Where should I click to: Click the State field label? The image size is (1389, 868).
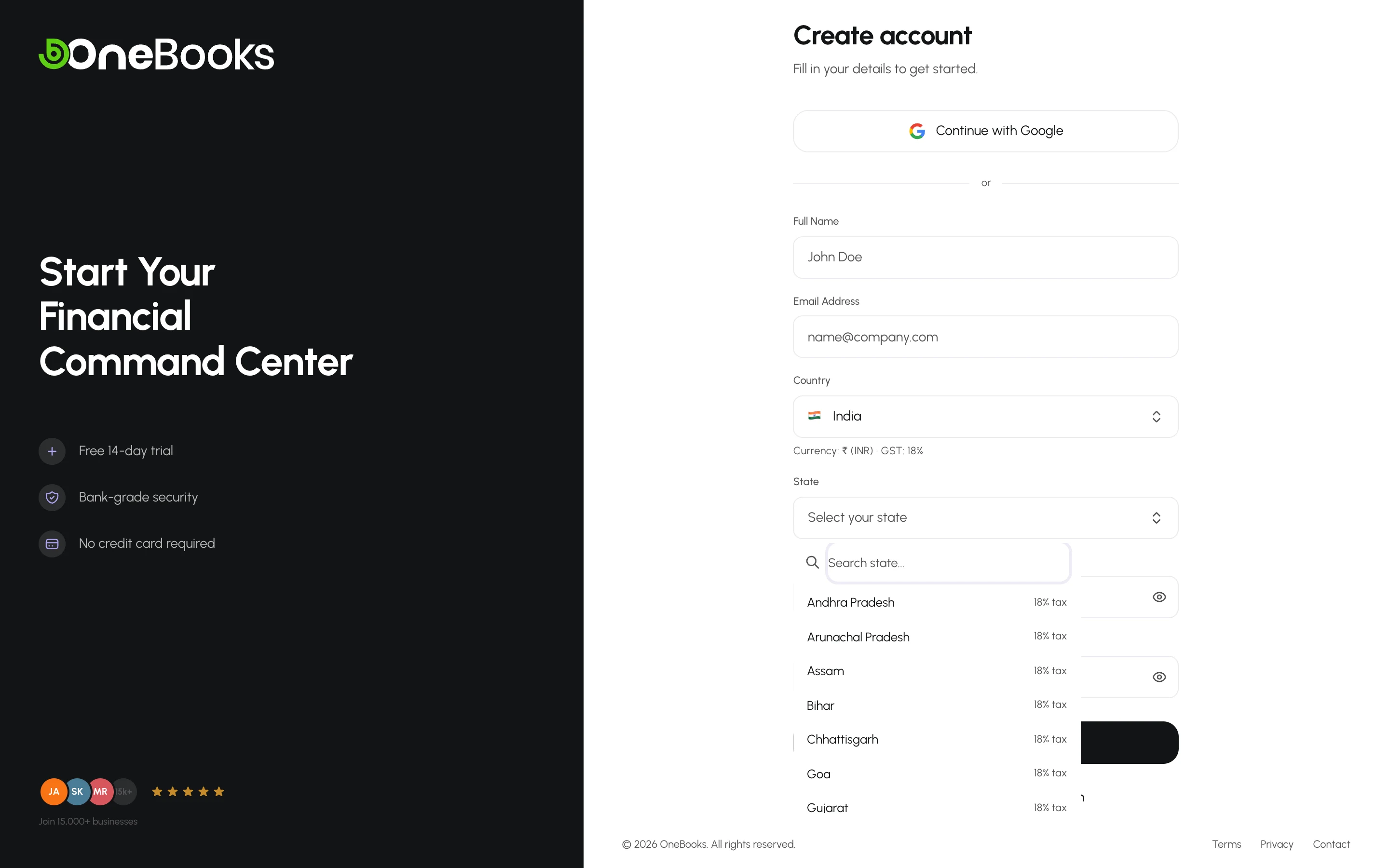tap(806, 482)
